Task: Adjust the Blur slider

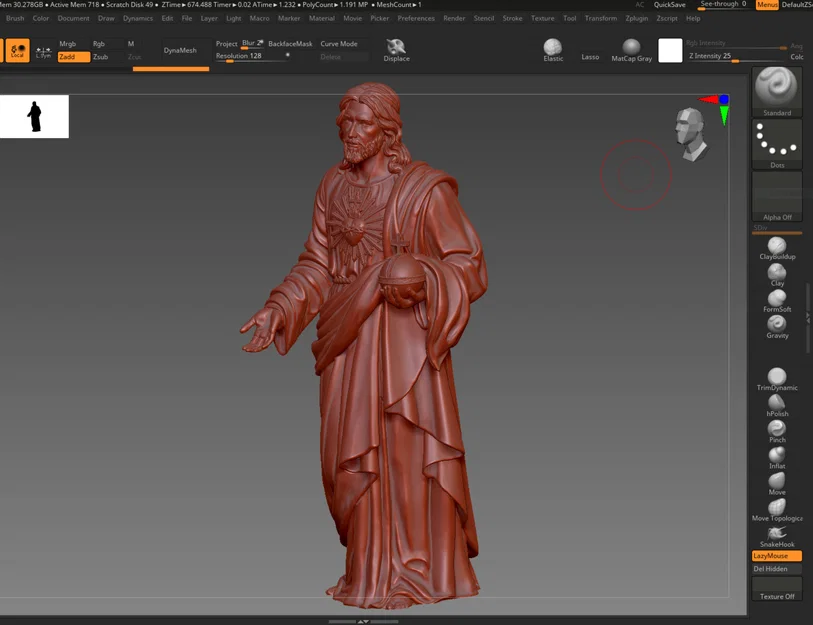Action: pos(253,44)
